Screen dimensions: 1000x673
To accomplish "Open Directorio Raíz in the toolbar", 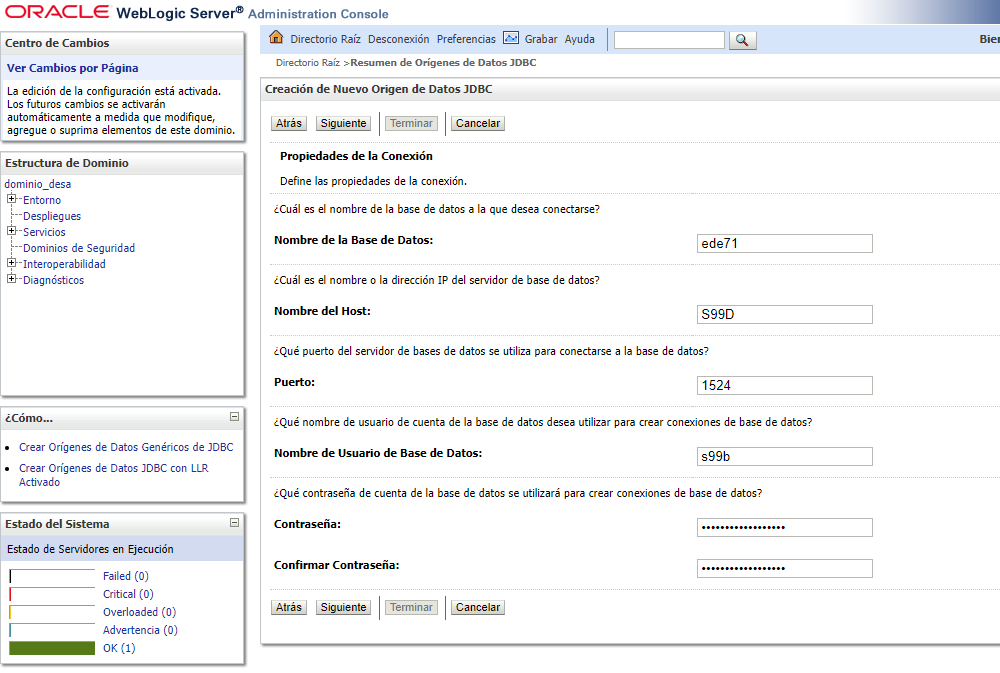I will coord(325,39).
